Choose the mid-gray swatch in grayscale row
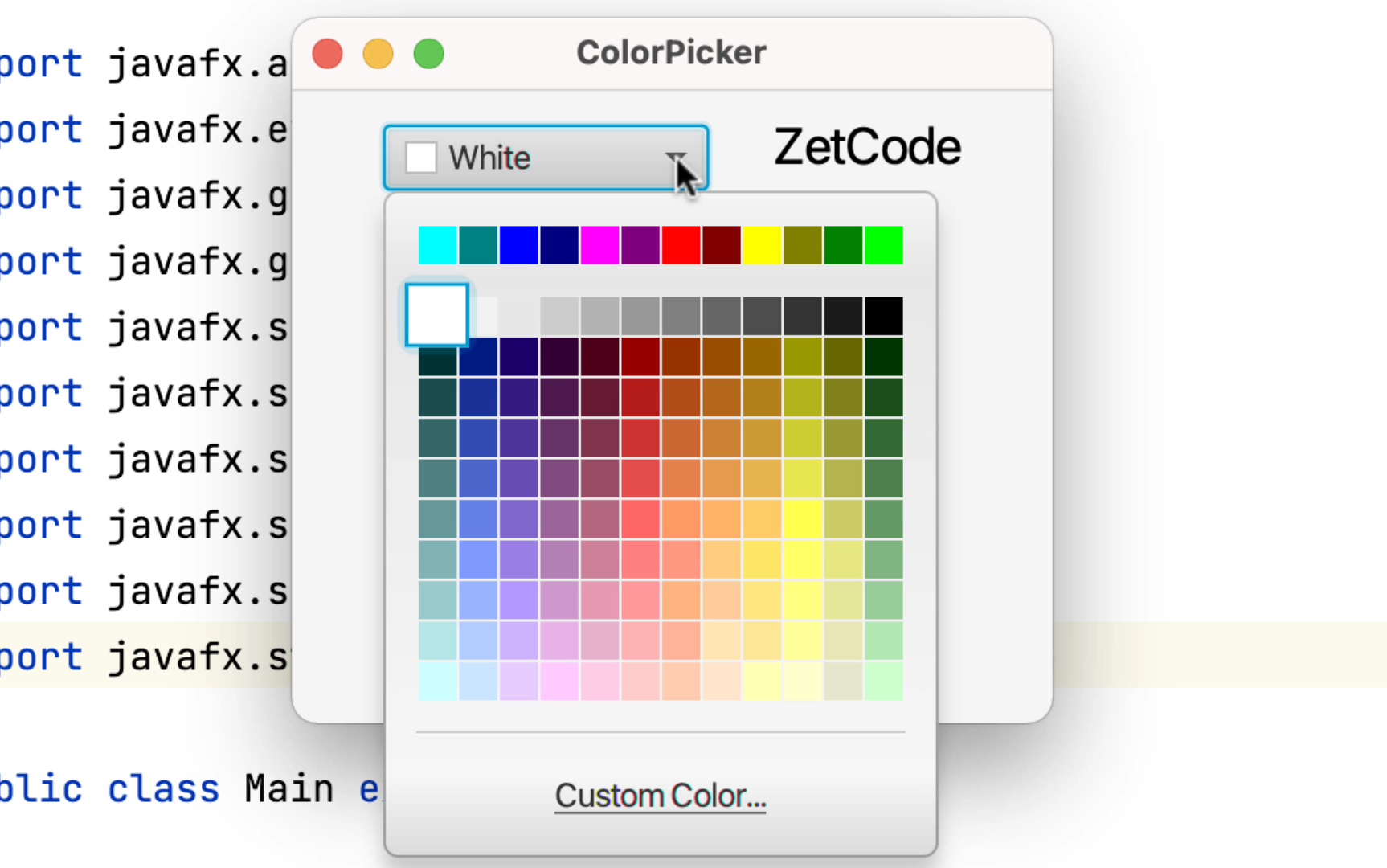The width and height of the screenshot is (1387, 868). [681, 316]
